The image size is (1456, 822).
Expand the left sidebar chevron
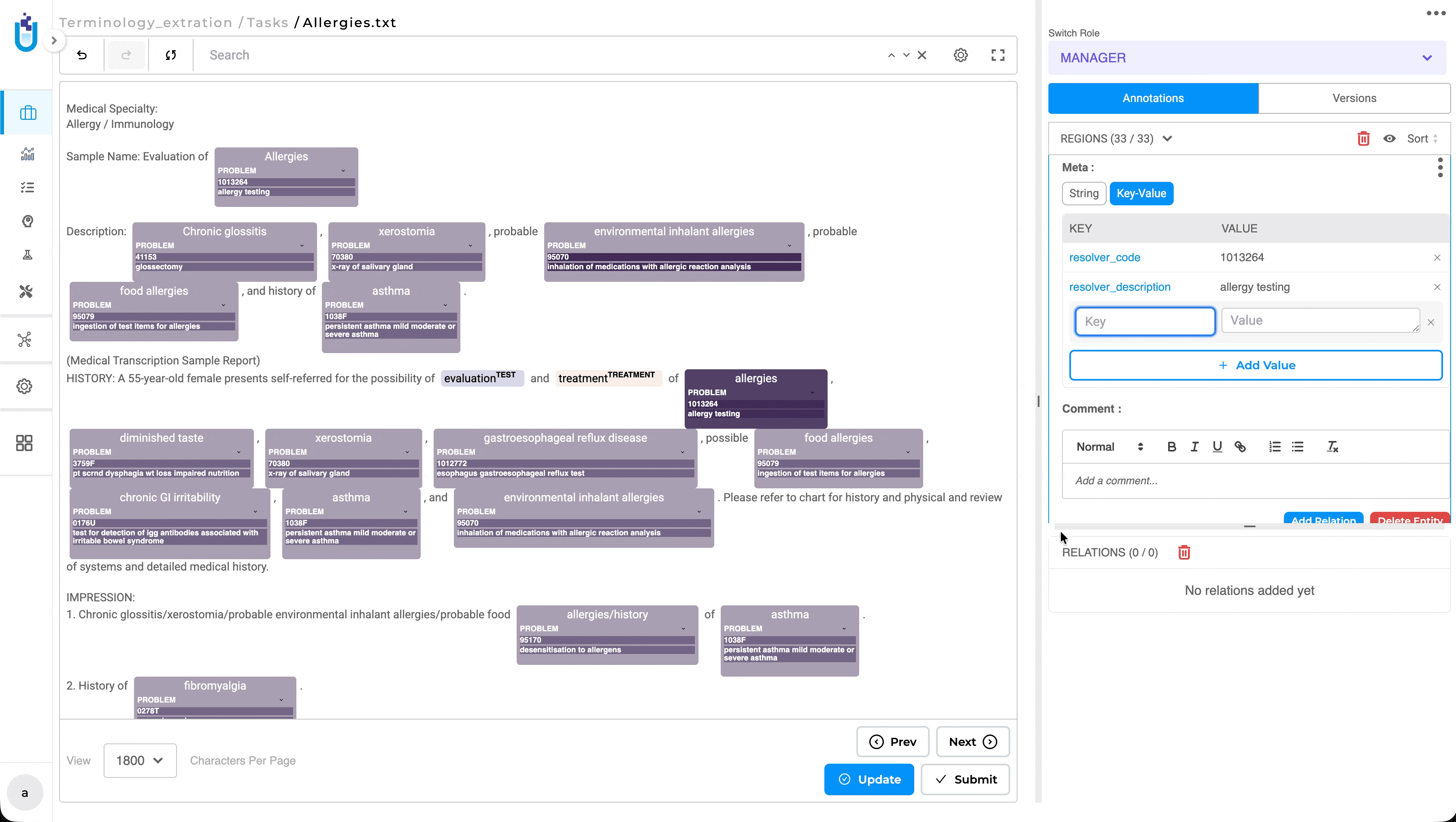coord(54,40)
